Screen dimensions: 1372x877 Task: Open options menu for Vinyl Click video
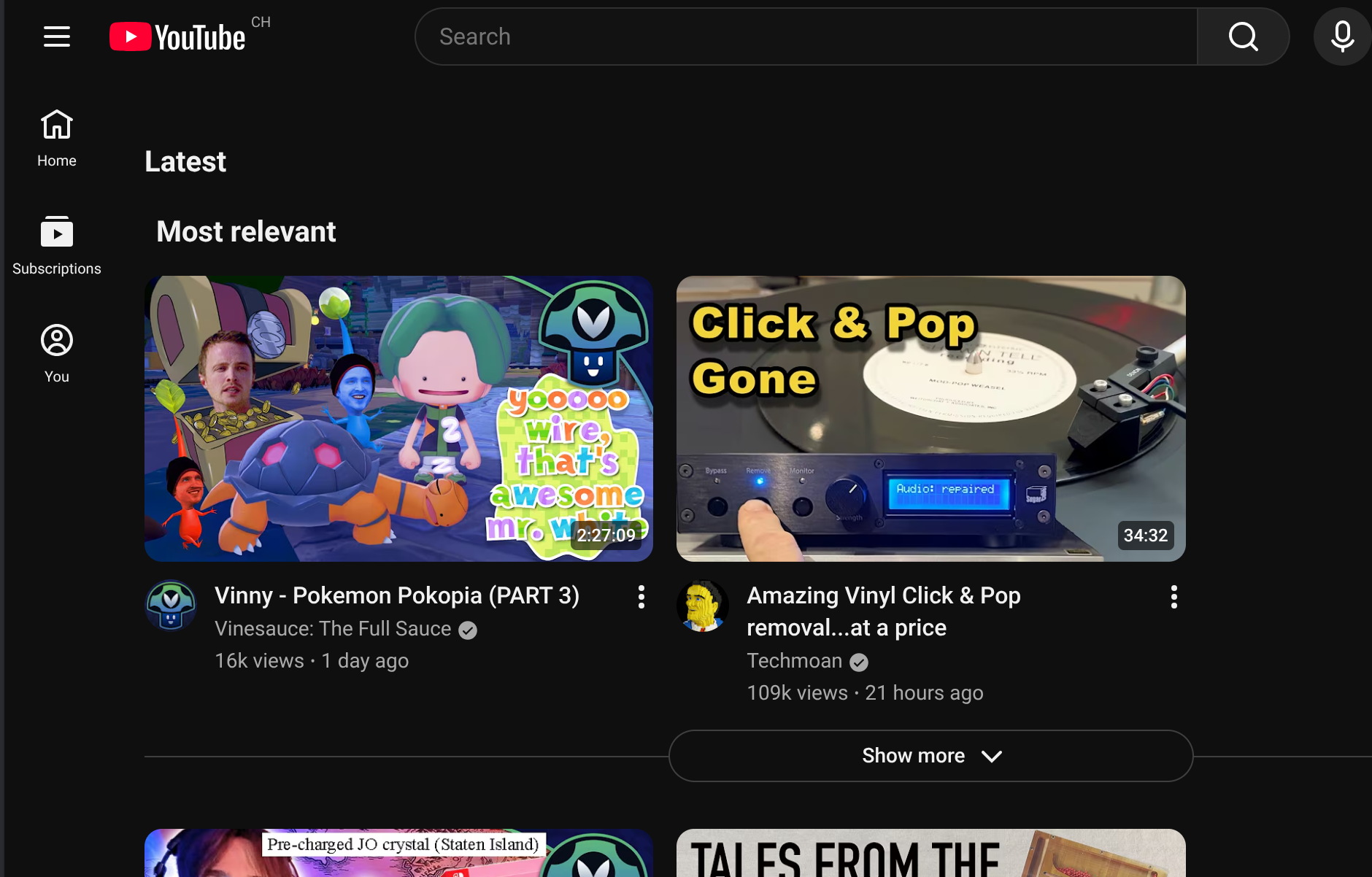[1173, 597]
